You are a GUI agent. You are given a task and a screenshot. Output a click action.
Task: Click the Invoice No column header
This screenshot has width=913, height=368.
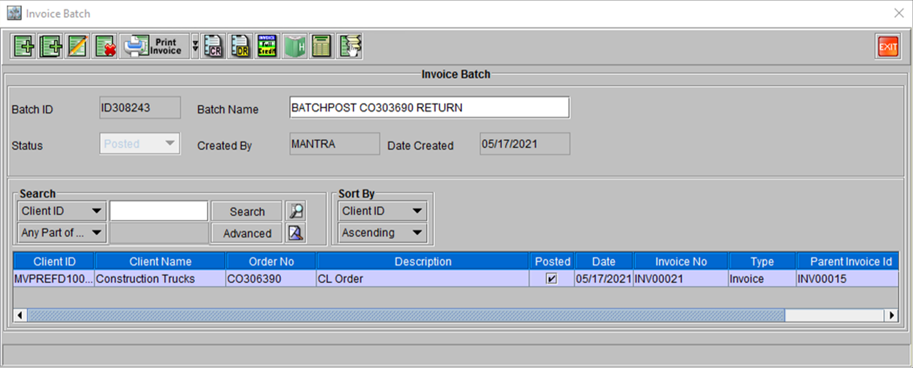click(681, 261)
